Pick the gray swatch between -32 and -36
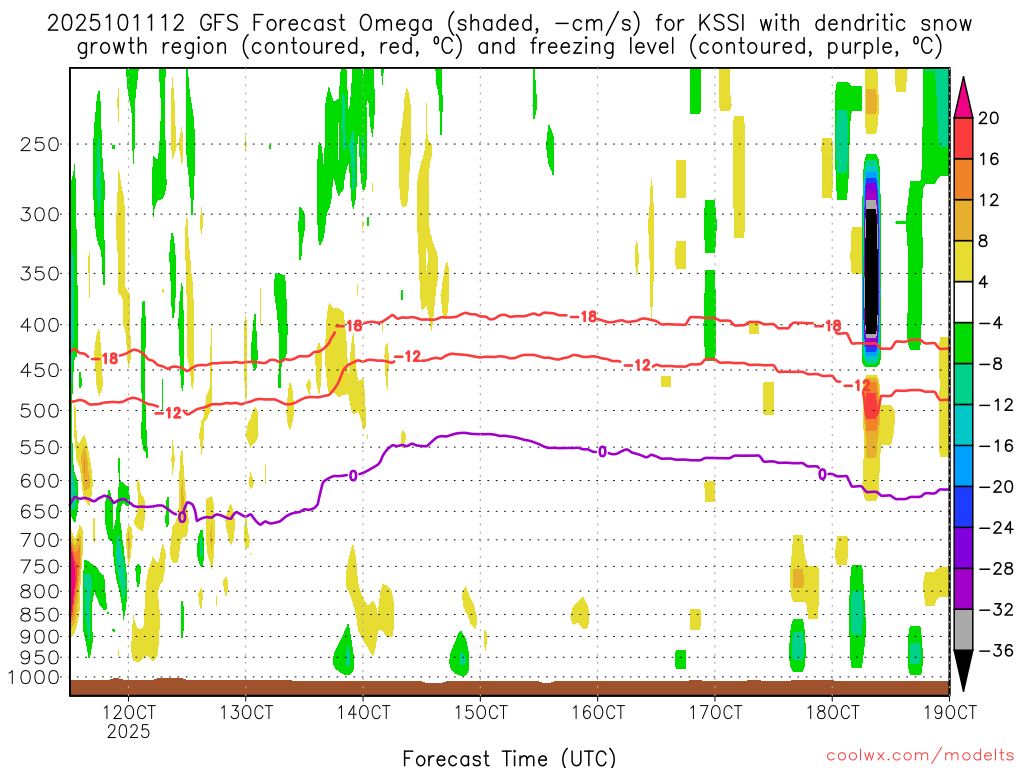This screenshot has width=1024, height=768. click(x=963, y=629)
